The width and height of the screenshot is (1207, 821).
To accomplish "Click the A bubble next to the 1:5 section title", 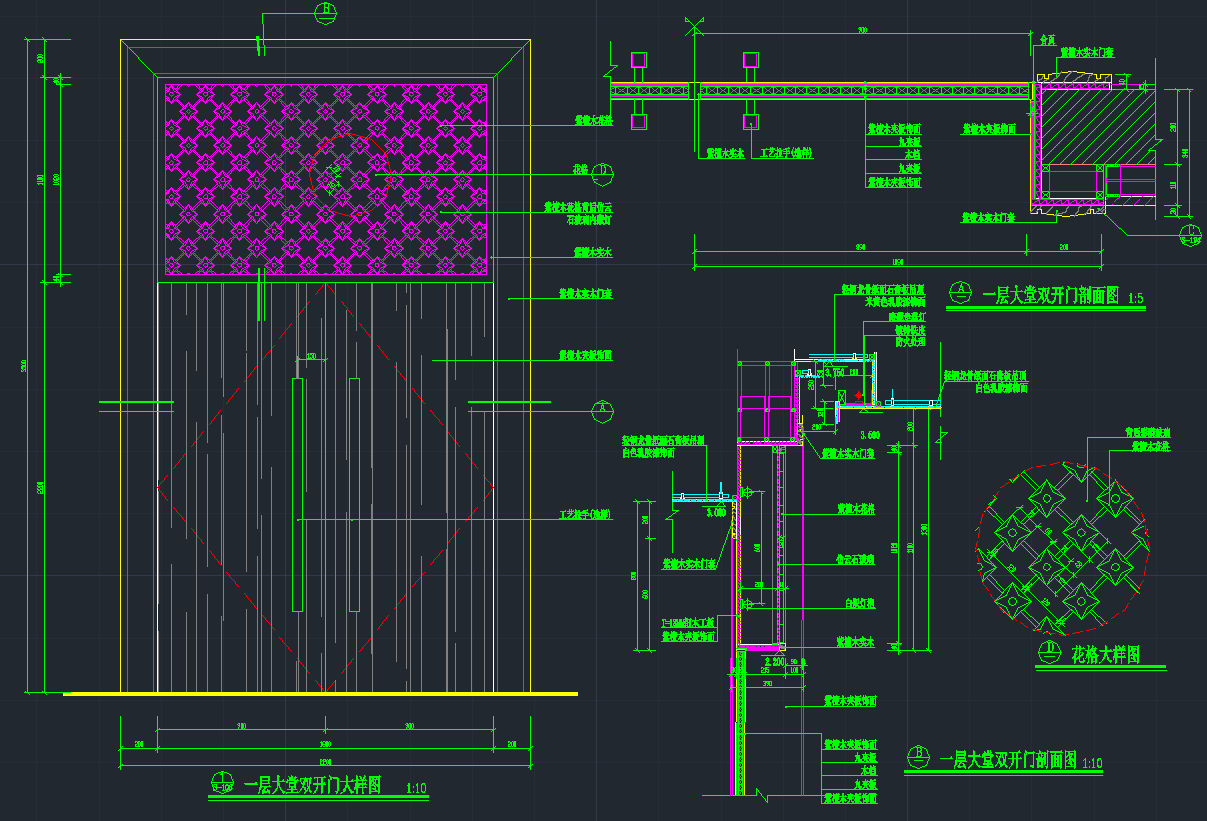I will [961, 292].
